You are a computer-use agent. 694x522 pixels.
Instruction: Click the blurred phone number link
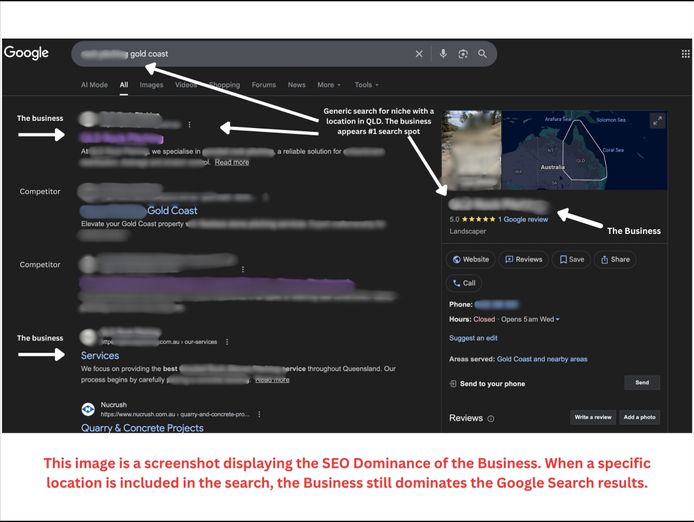click(496, 305)
